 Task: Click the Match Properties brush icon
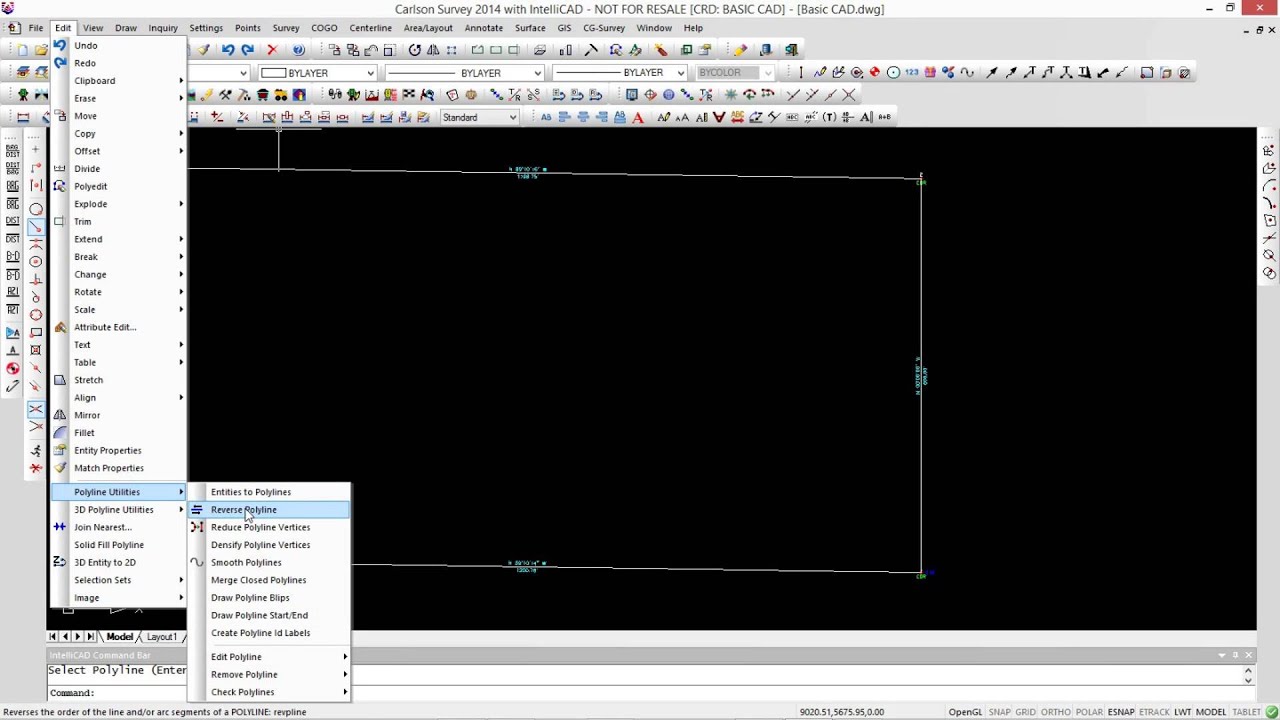[x=60, y=468]
